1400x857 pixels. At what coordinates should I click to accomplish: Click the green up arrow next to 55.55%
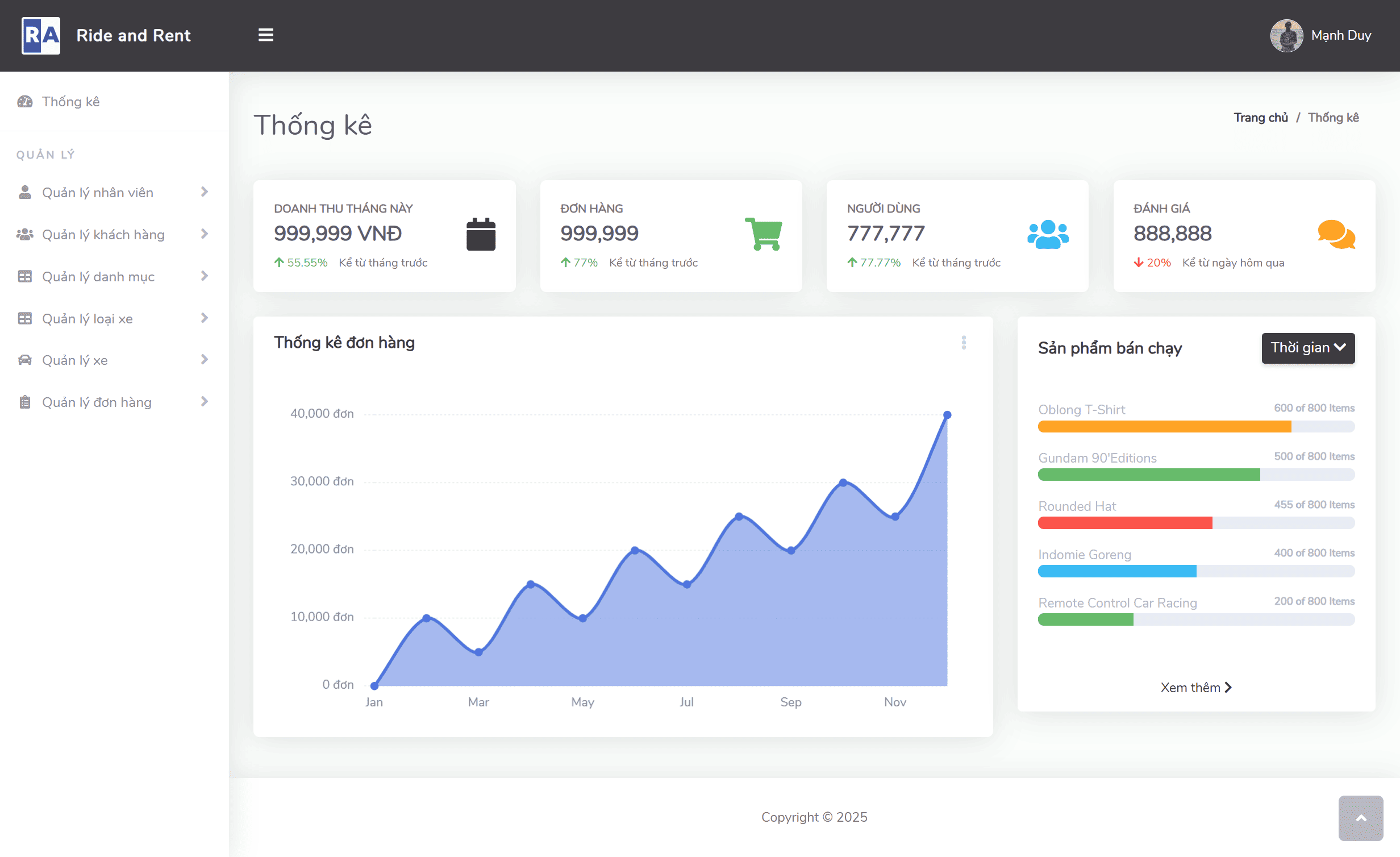point(279,263)
